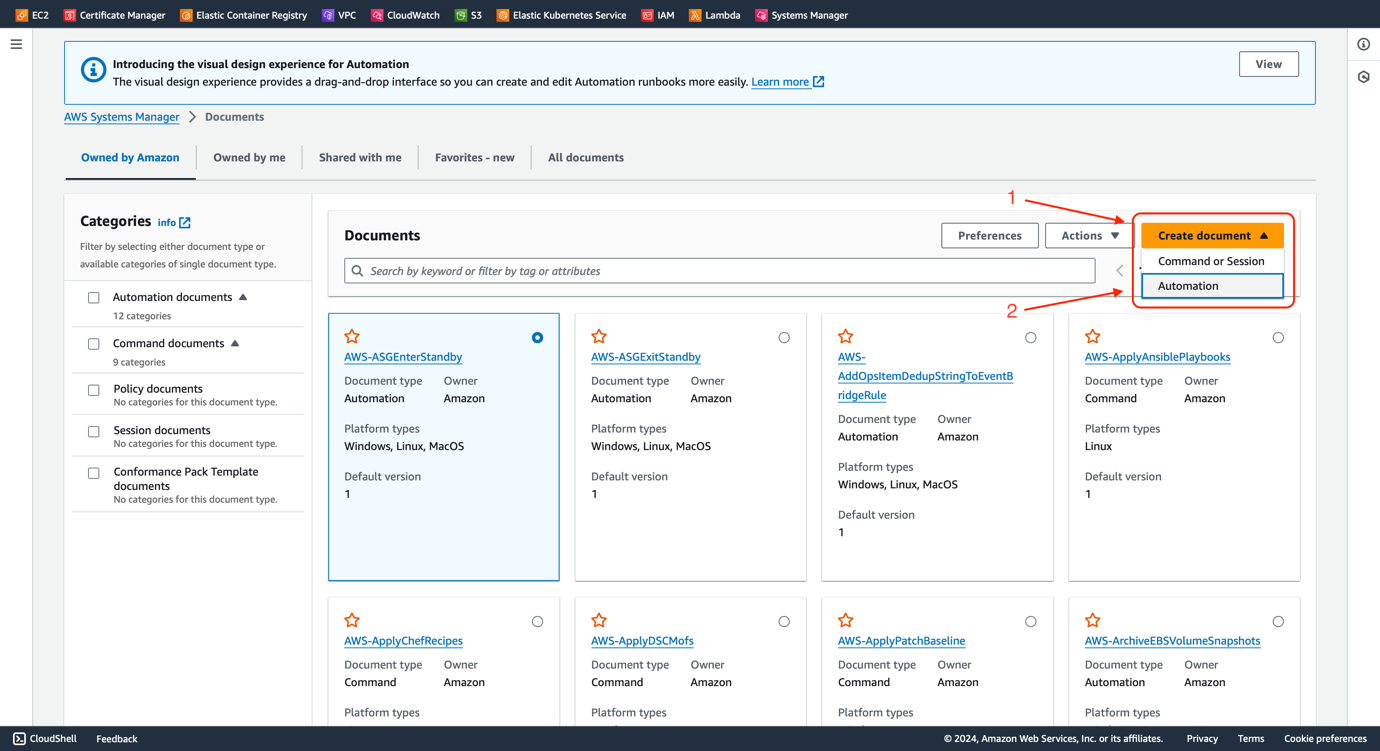
Task: Select the AWS-ApplyPatchBaseline radio button
Action: [x=1031, y=622]
